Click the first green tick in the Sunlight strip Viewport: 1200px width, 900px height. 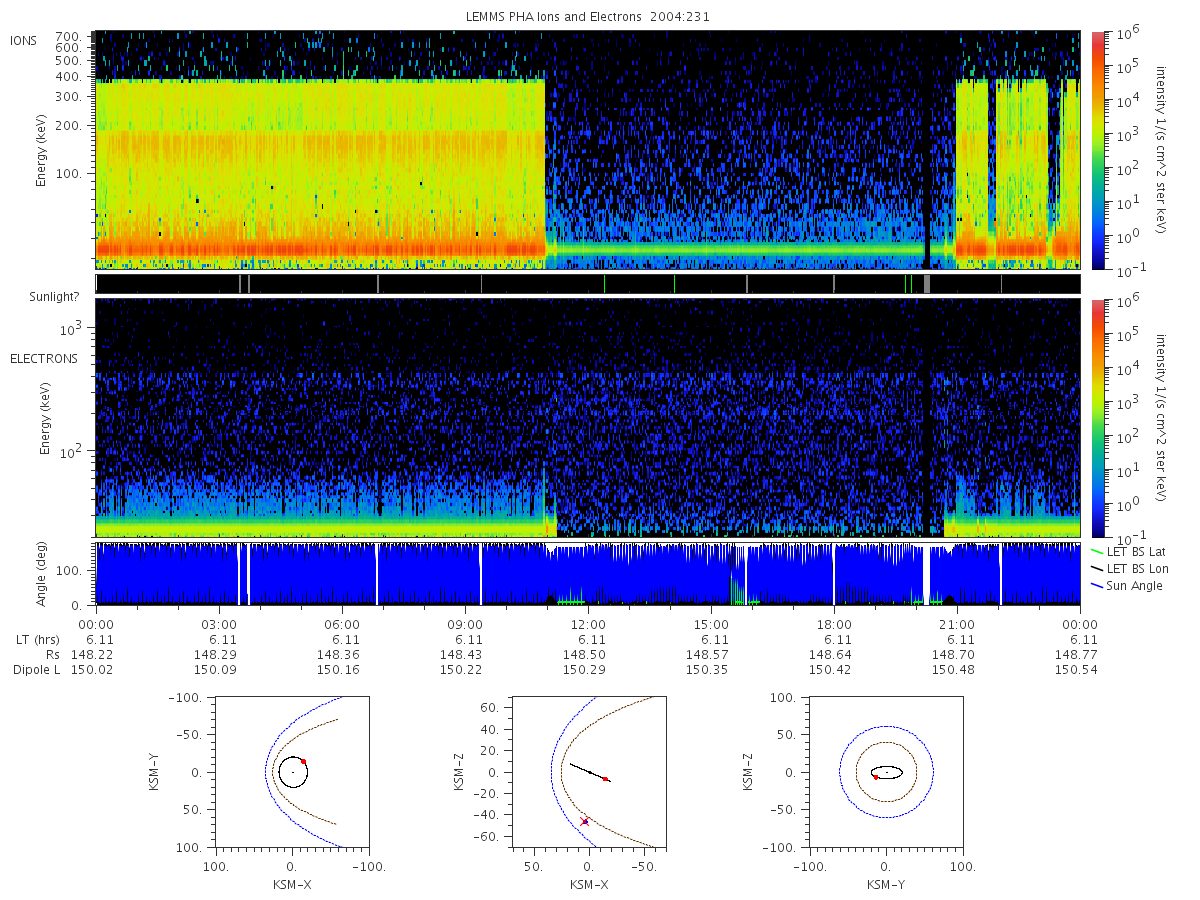(x=605, y=284)
